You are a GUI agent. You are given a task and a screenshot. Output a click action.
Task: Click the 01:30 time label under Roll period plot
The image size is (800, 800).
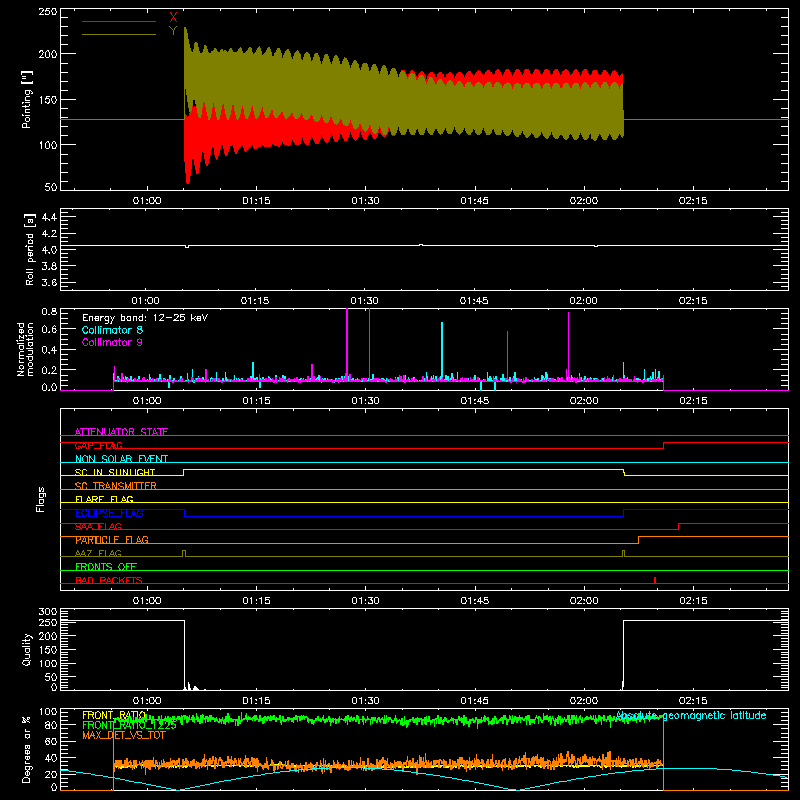point(364,301)
